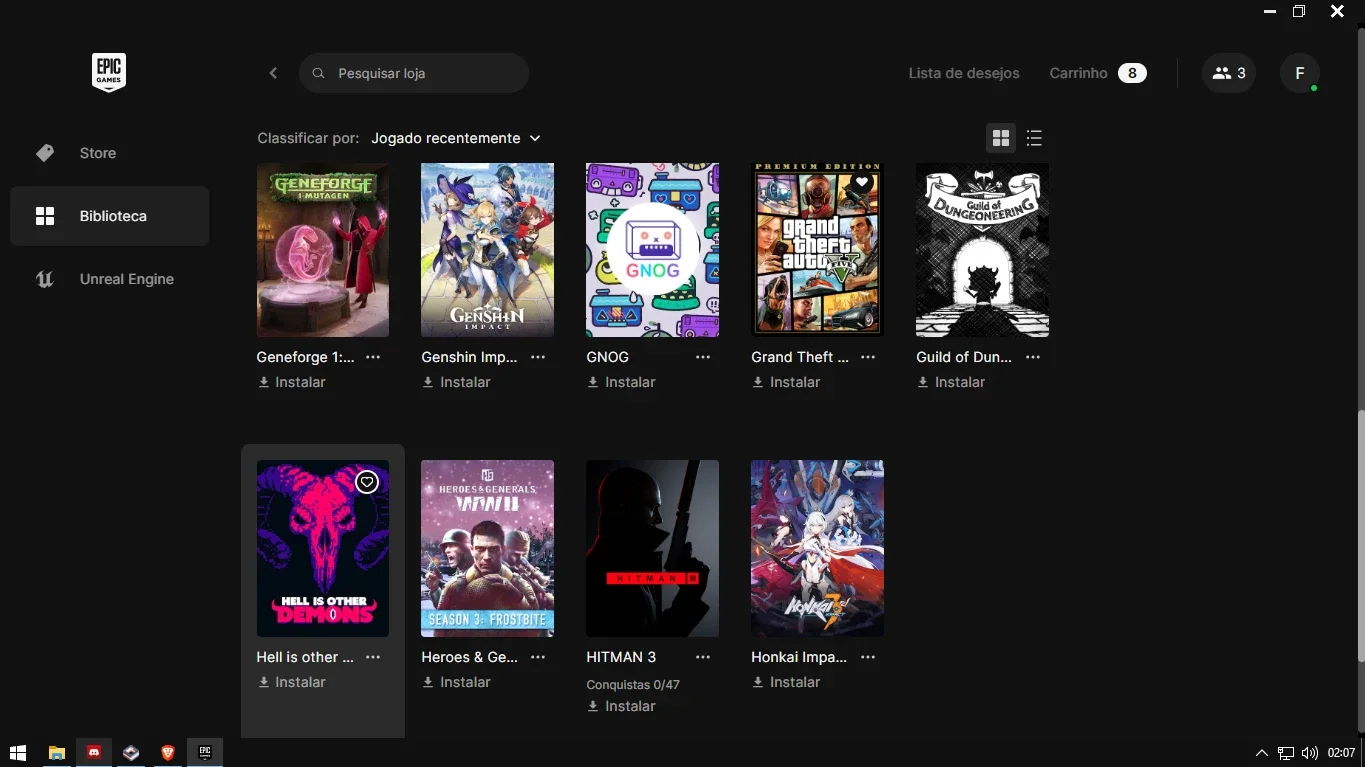Open File Explorer from the taskbar

57,752
